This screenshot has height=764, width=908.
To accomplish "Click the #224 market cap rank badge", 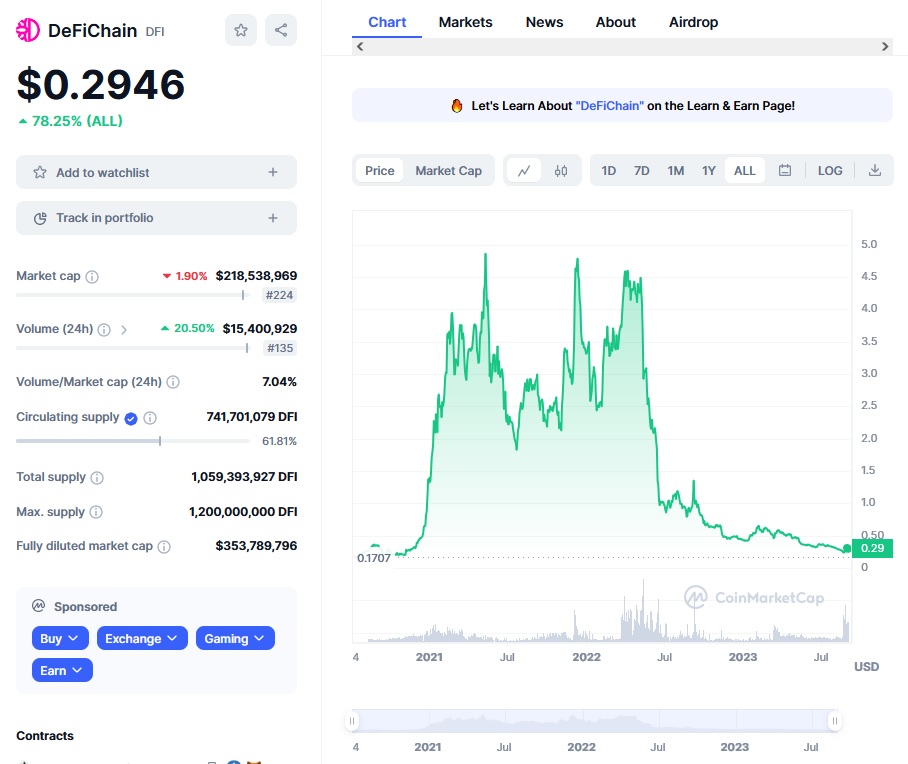I will point(279,295).
